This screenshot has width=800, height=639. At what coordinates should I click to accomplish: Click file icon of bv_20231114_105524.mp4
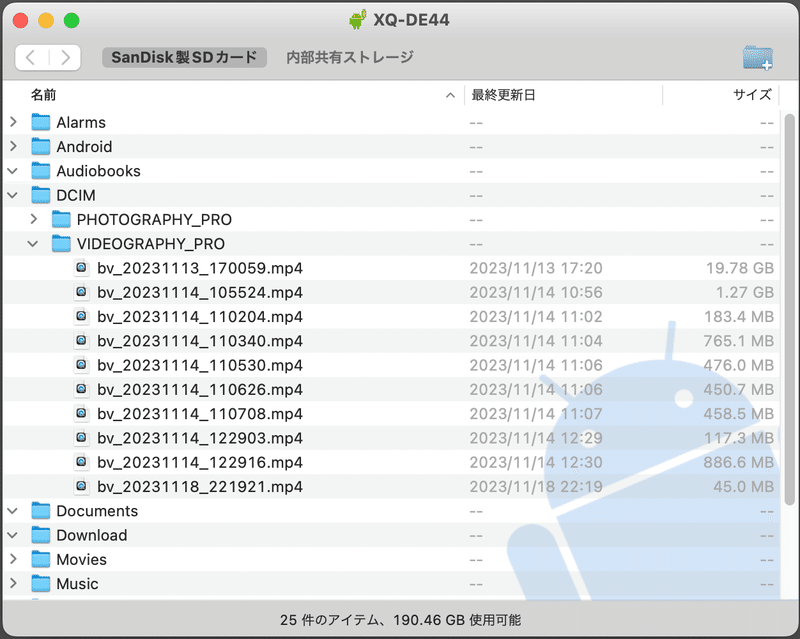pos(81,292)
